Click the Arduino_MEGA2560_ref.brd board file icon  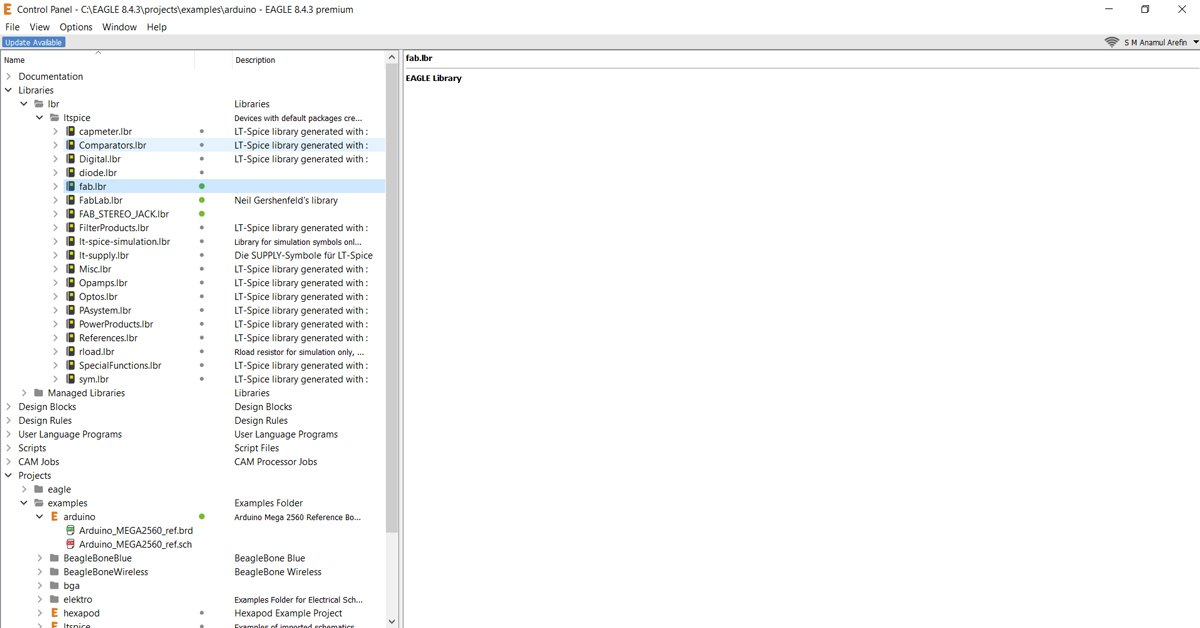70,531
